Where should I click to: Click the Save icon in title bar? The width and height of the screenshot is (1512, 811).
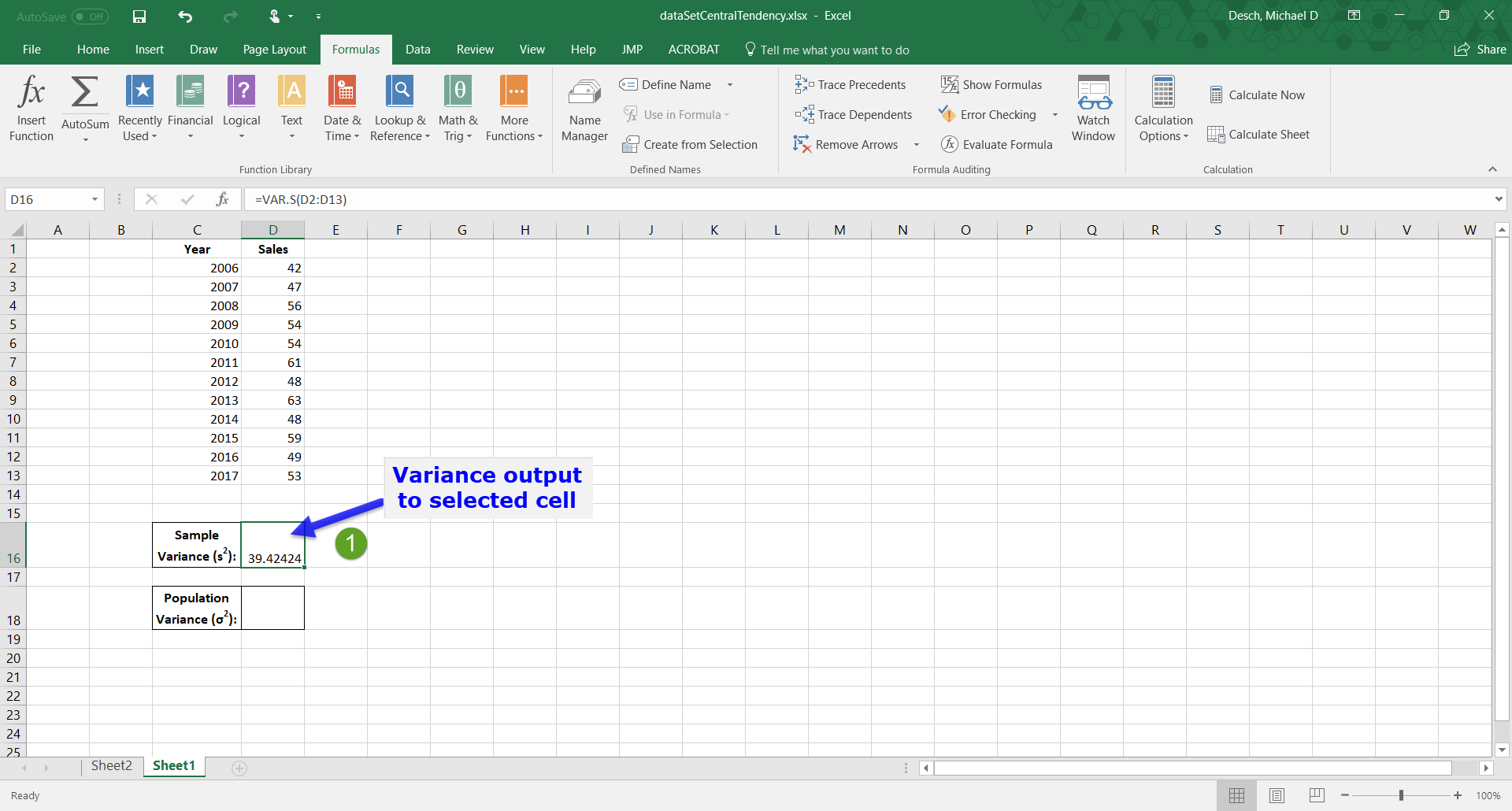point(139,16)
